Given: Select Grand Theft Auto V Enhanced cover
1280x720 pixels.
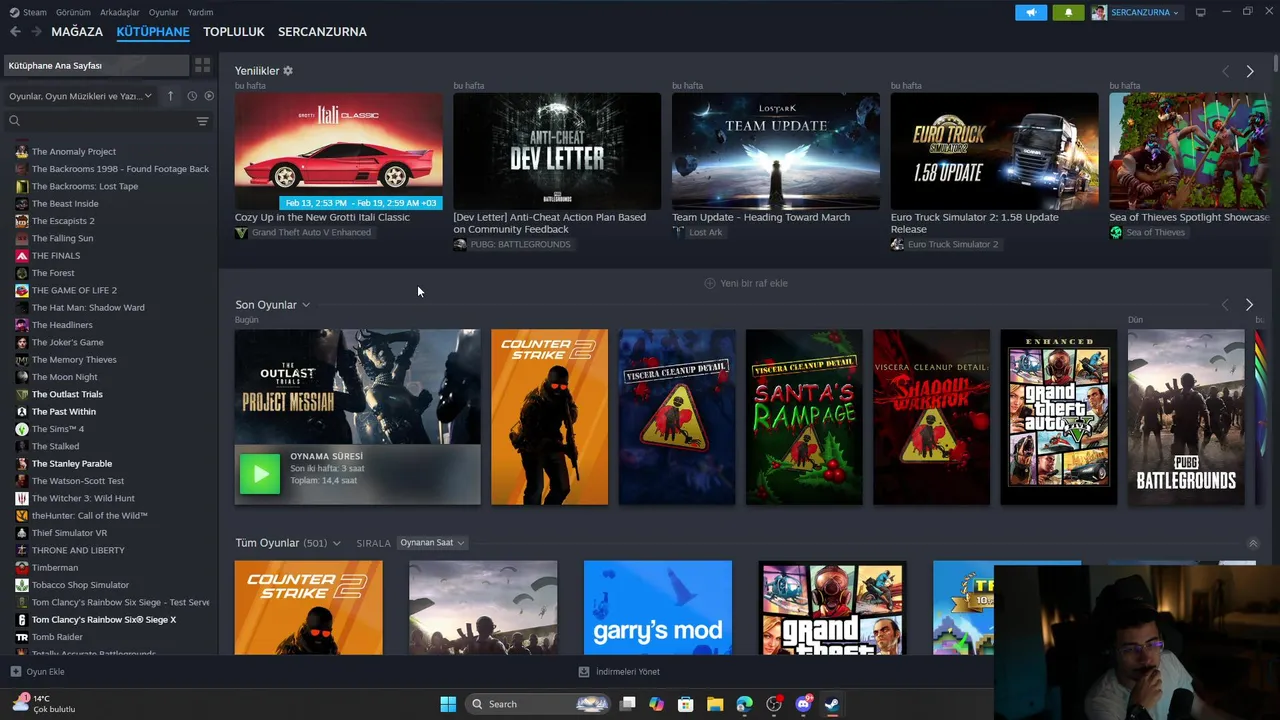Looking at the screenshot, I should [1059, 417].
